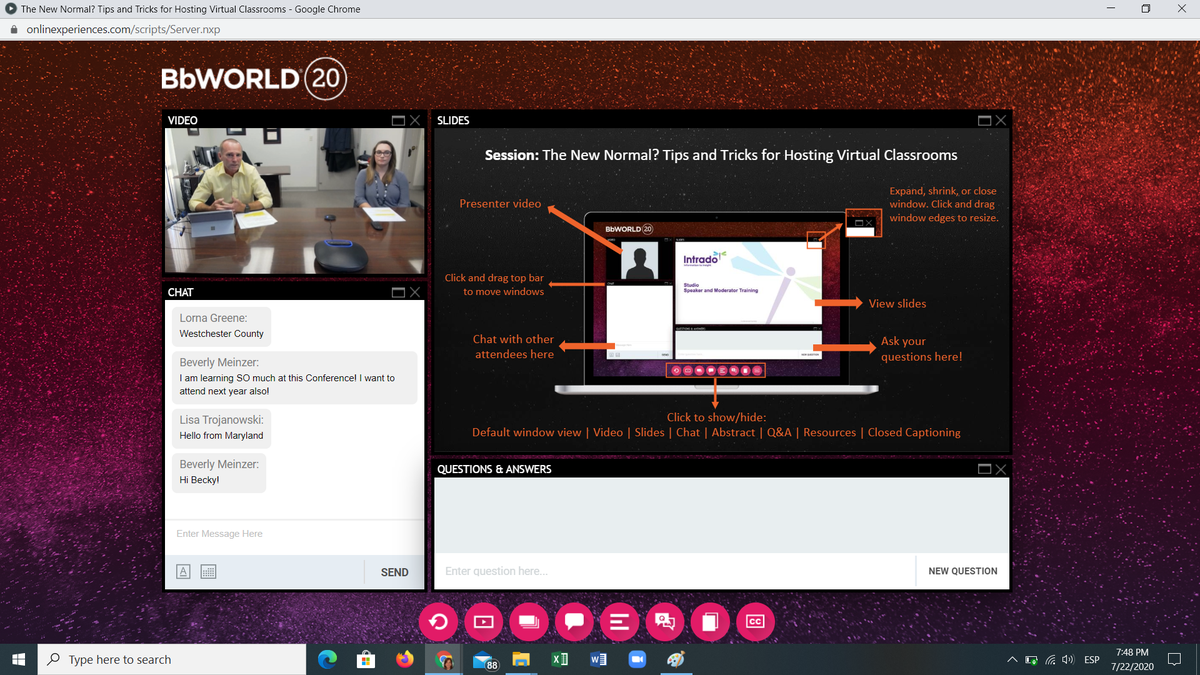Close the QUESTIONS & ANSWERS panel
The image size is (1200, 675).
click(1001, 469)
